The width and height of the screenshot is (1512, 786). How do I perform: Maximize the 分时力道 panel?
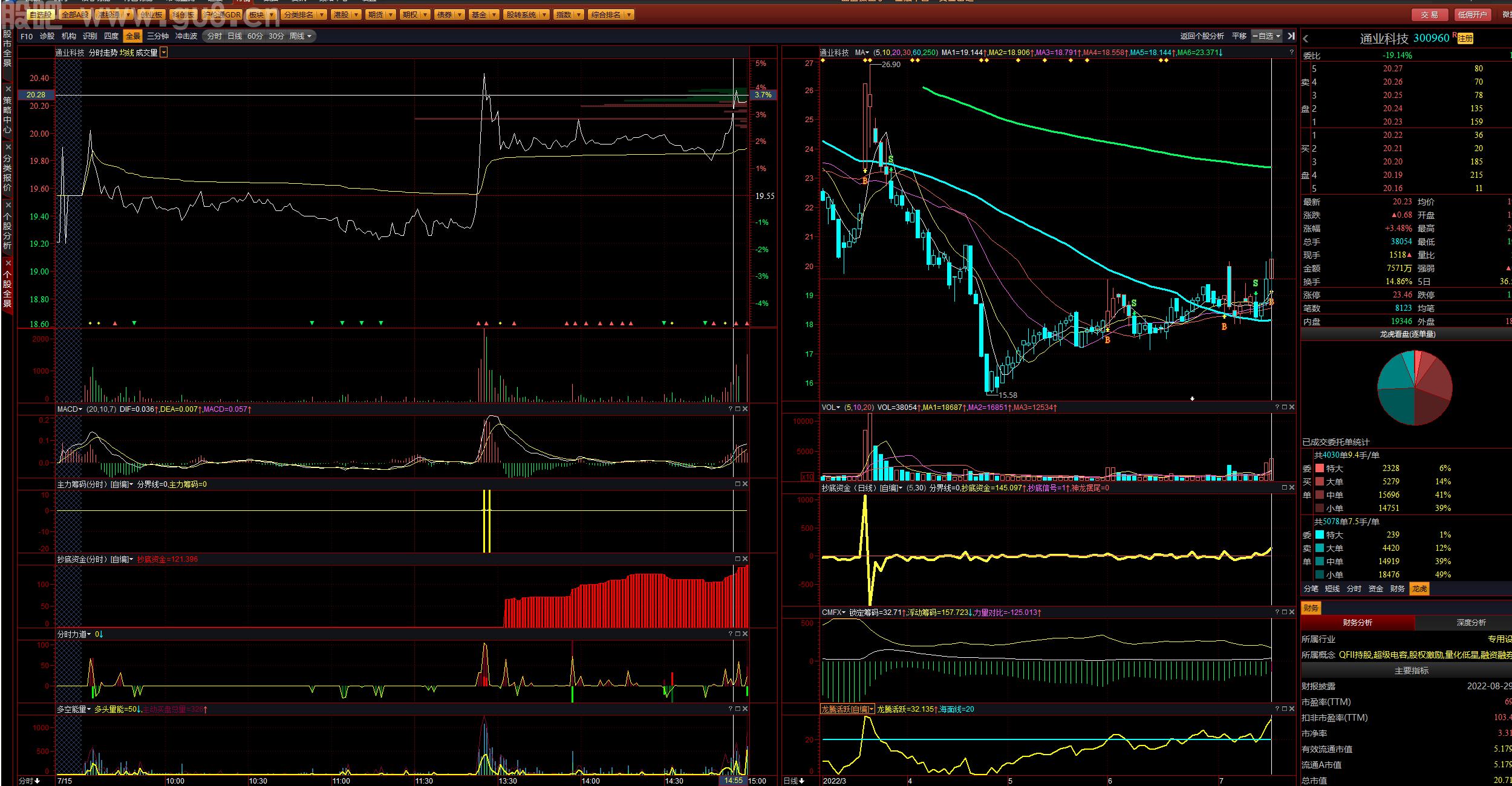point(738,634)
